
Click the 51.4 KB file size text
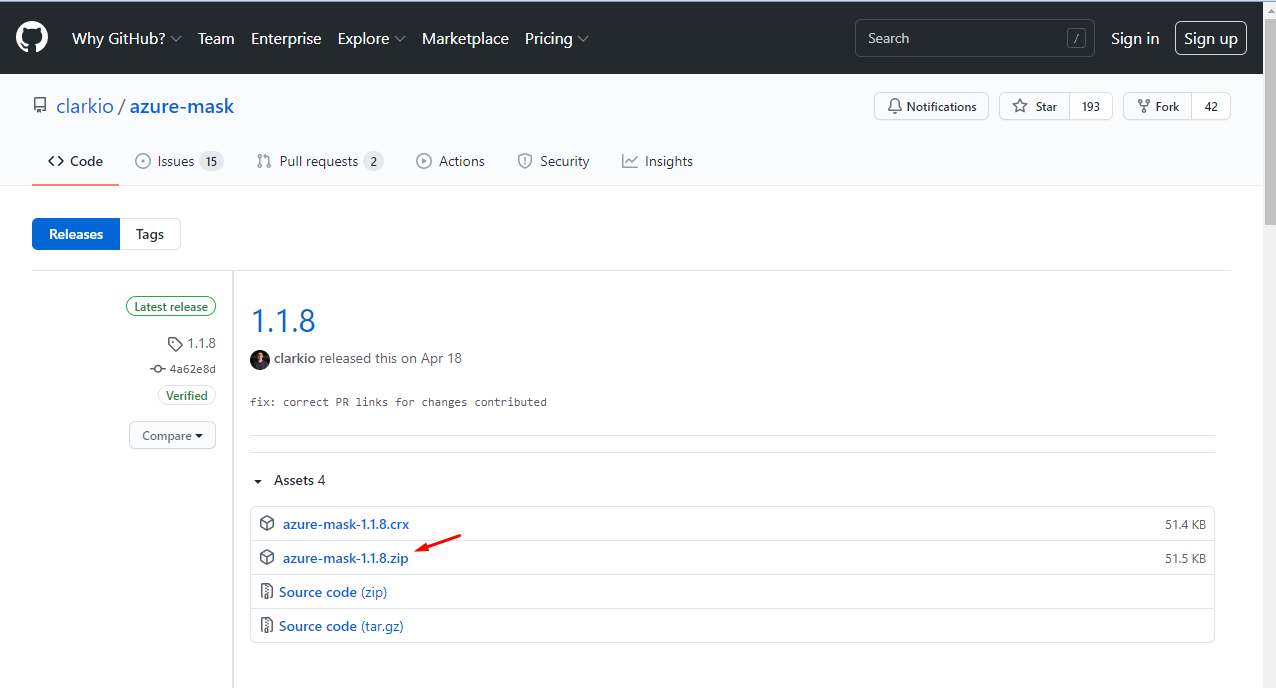click(x=1185, y=525)
